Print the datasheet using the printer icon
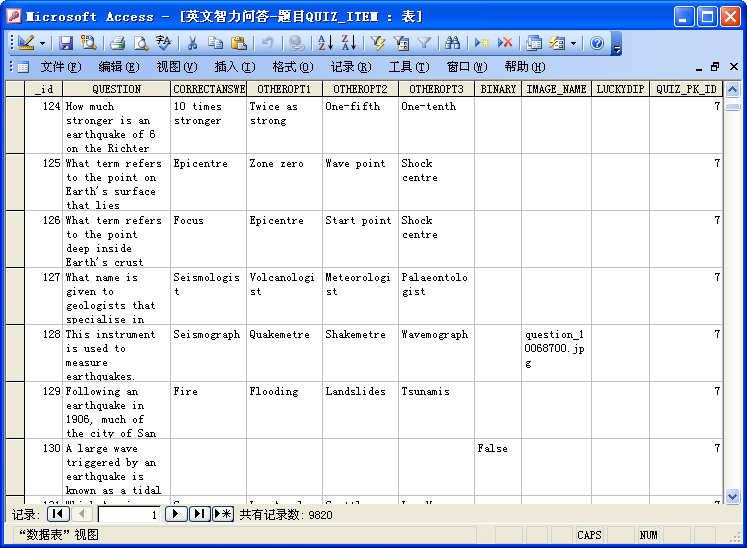Viewport: 747px width, 548px height. click(117, 43)
